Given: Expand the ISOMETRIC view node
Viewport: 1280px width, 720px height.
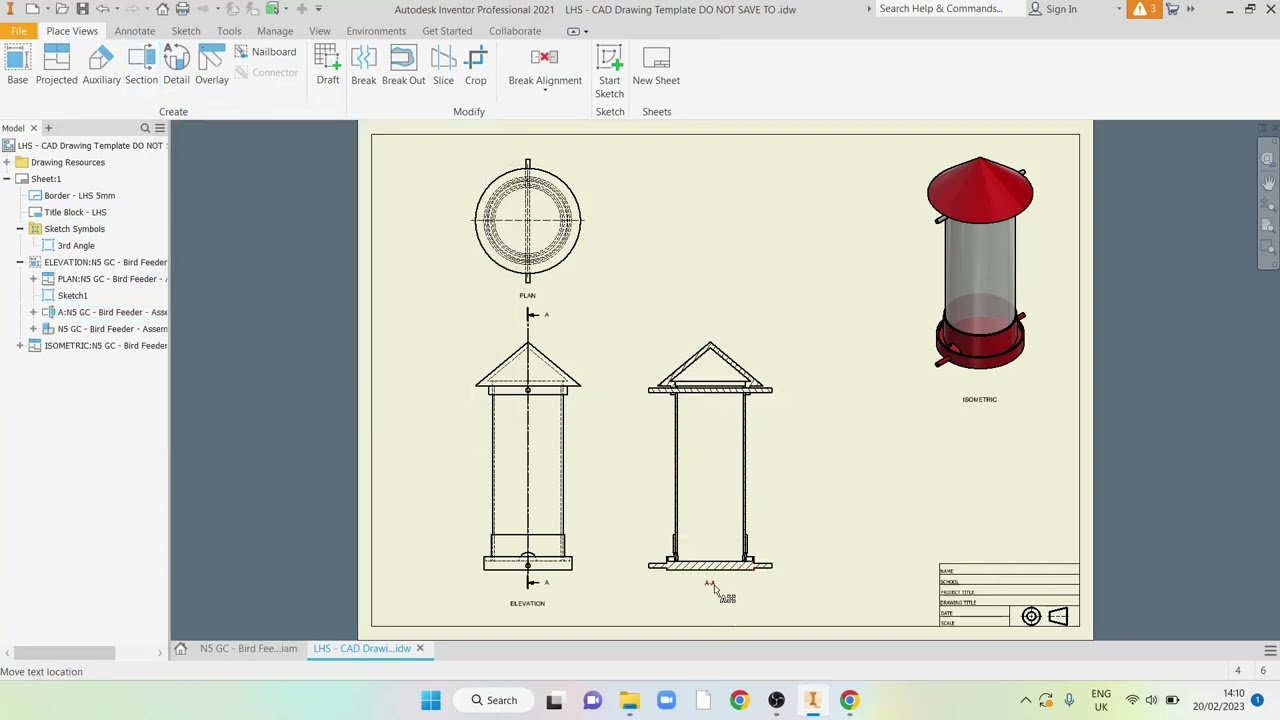Looking at the screenshot, I should (20, 346).
